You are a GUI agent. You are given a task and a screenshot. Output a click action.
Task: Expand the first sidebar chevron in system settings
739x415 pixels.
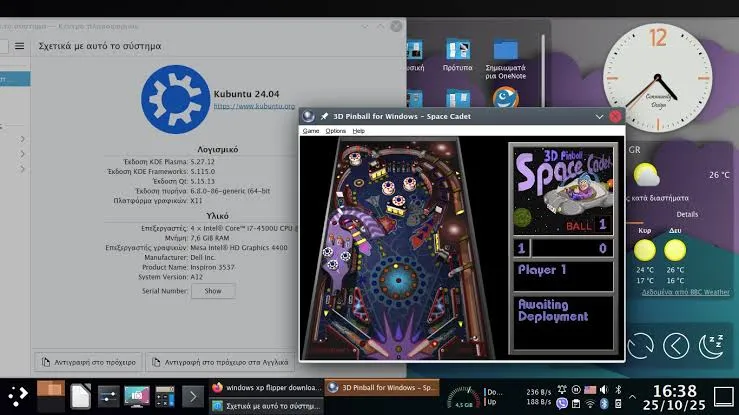(x=23, y=139)
